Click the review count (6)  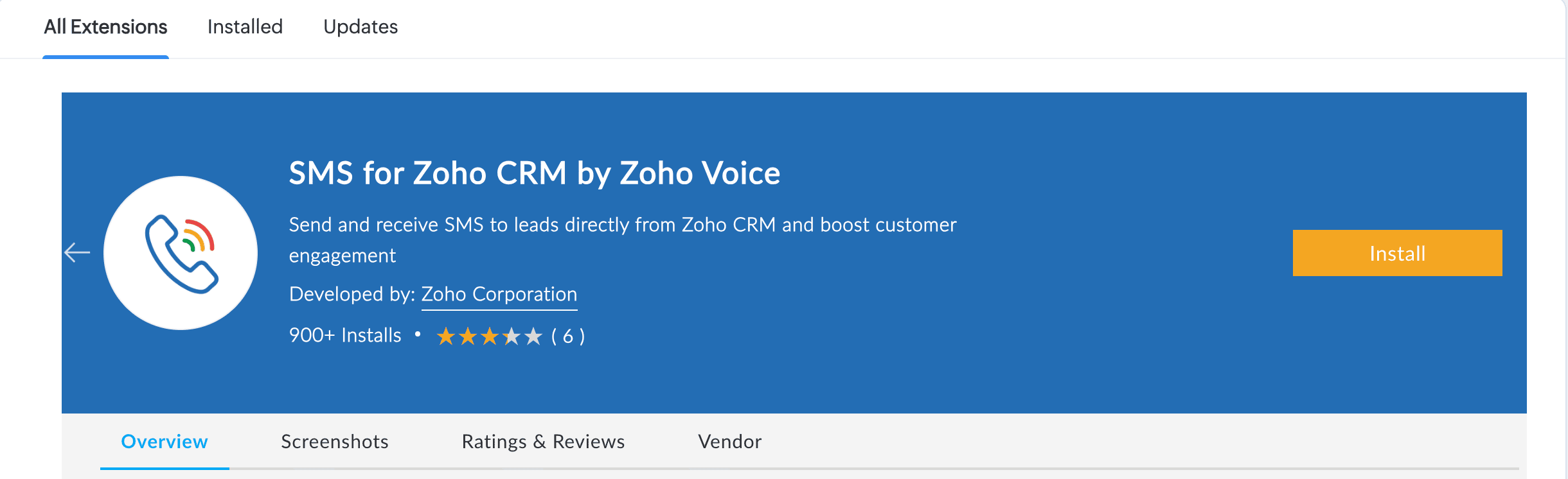point(568,336)
